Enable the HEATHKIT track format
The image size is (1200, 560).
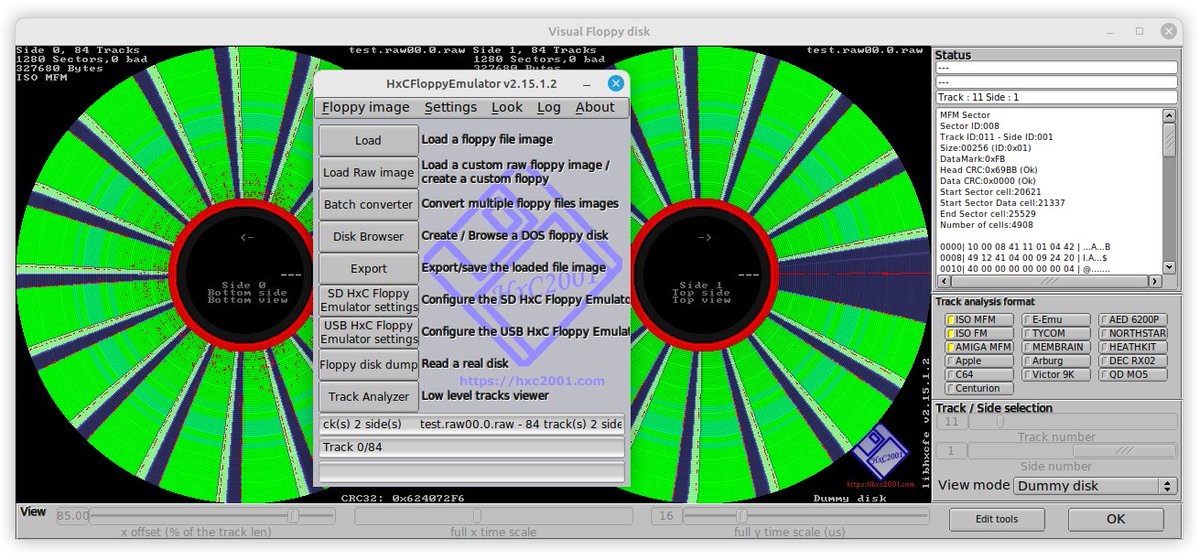pyautogui.click(x=1133, y=348)
